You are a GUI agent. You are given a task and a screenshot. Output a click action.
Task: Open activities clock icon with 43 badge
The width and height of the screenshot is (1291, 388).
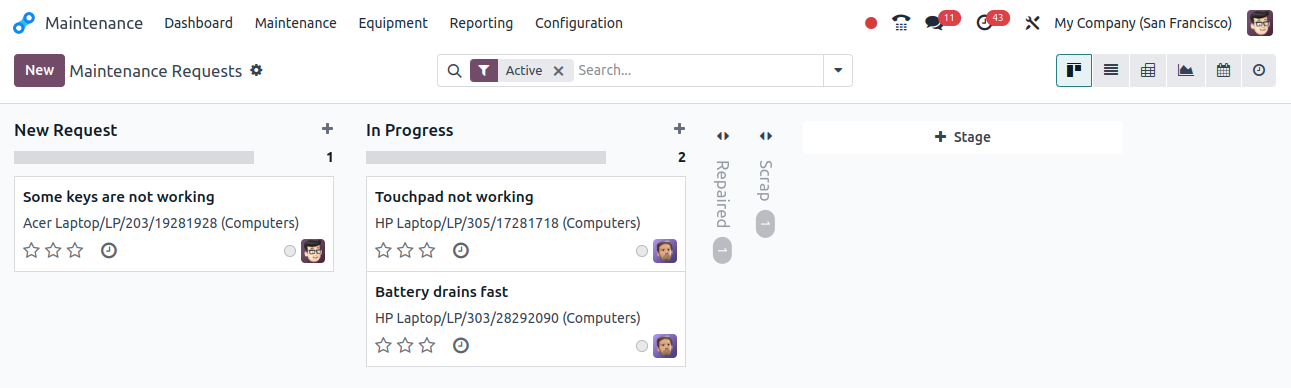click(984, 23)
